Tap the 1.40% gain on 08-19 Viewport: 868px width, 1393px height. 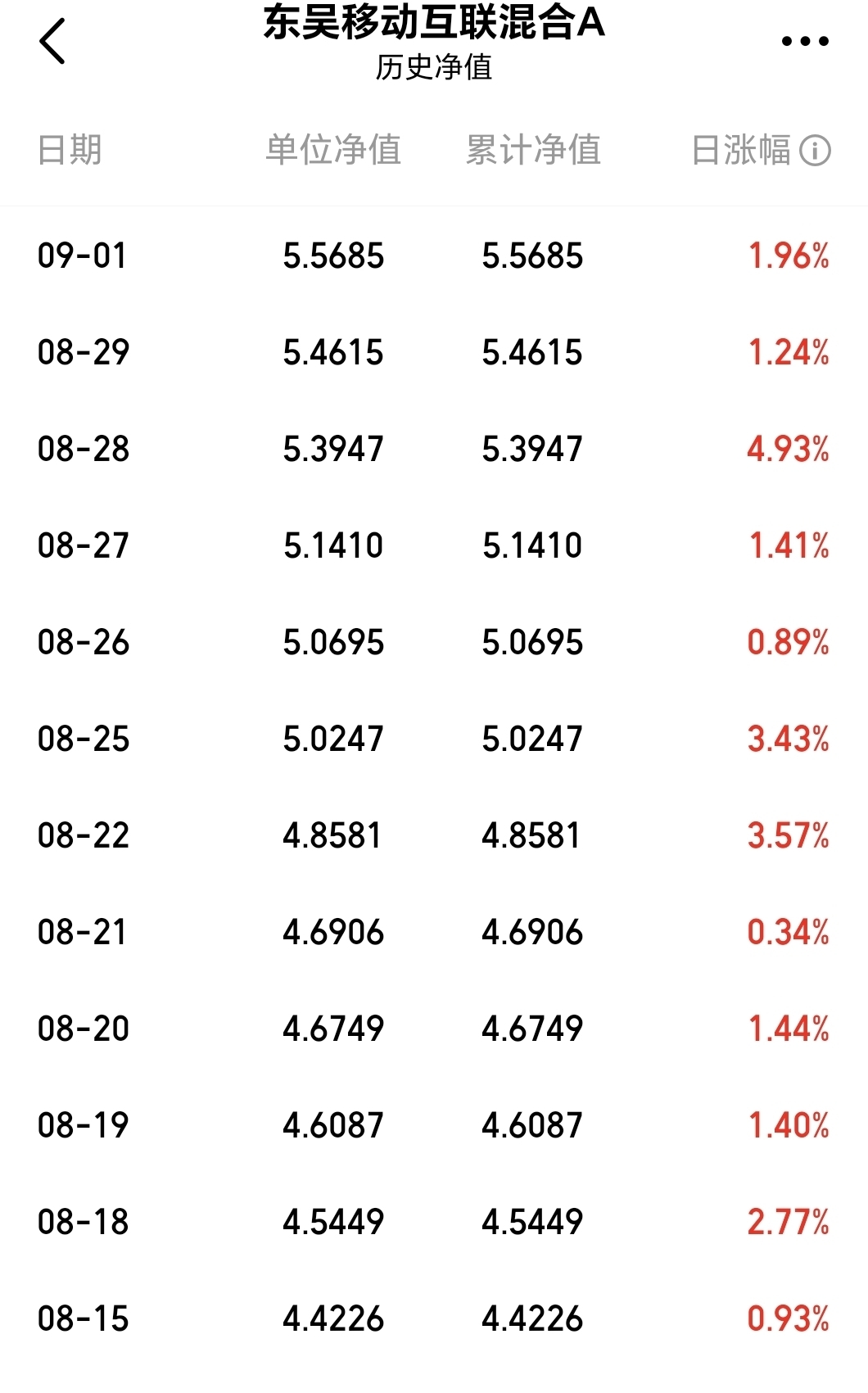tap(789, 1125)
